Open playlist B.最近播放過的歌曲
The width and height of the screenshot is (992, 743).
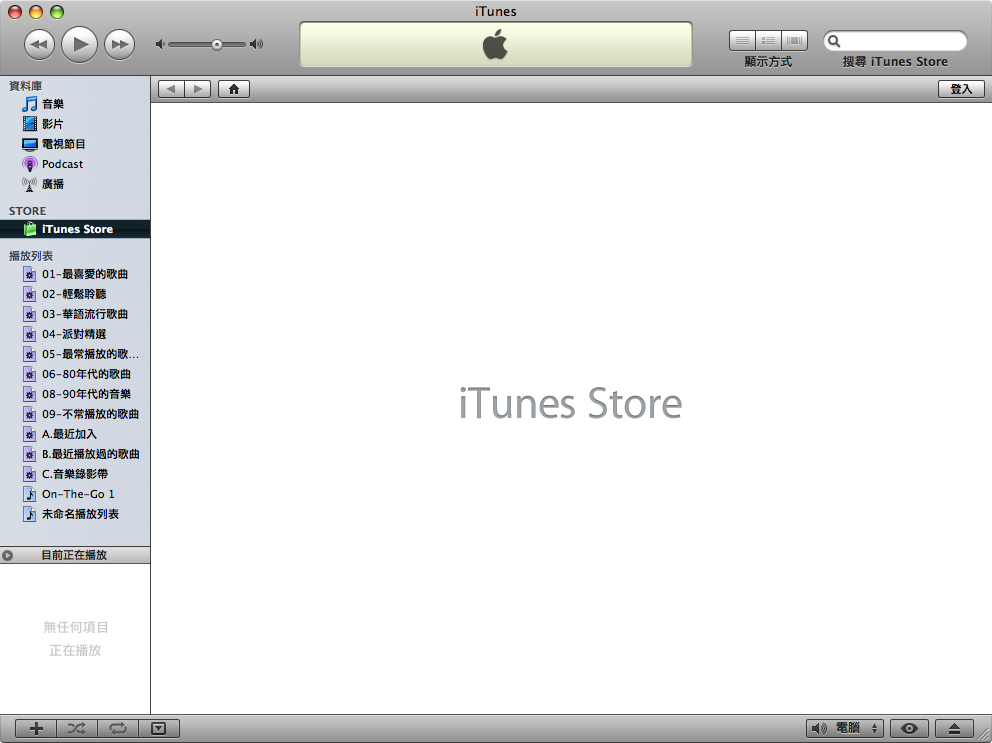click(75, 454)
